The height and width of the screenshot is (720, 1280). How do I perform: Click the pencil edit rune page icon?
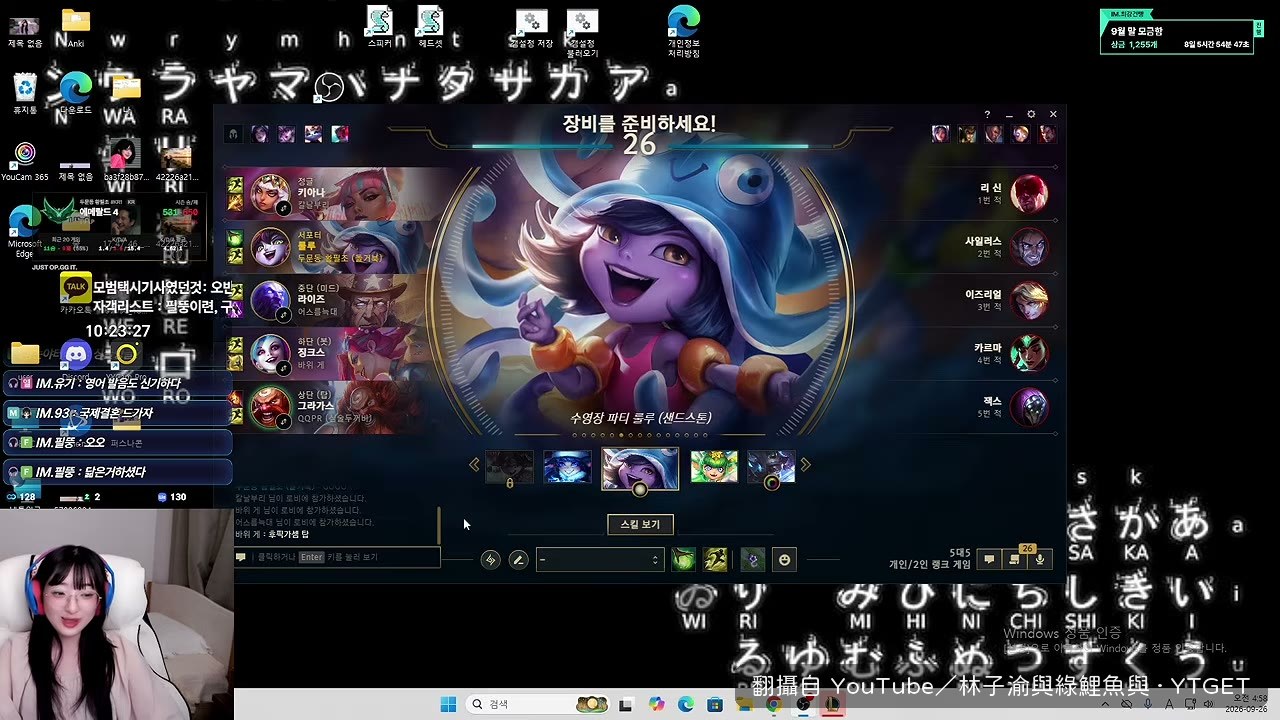point(518,560)
